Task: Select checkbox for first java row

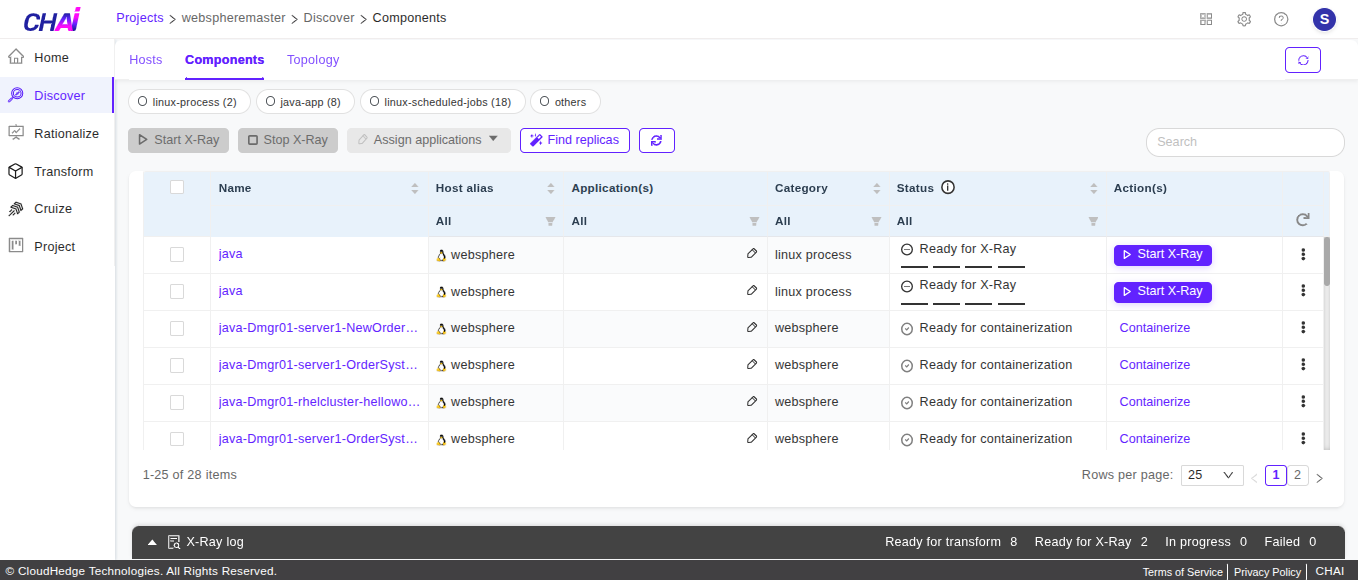Action: [177, 255]
